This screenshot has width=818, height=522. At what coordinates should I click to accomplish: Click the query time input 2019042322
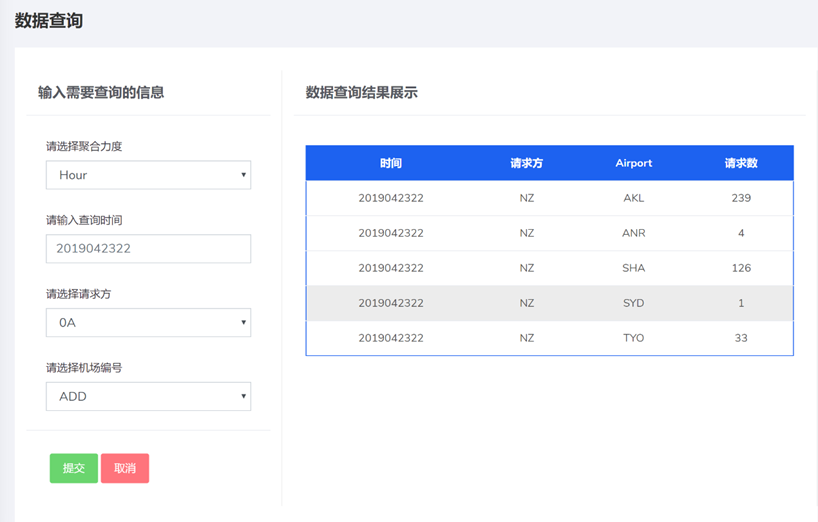coord(148,249)
